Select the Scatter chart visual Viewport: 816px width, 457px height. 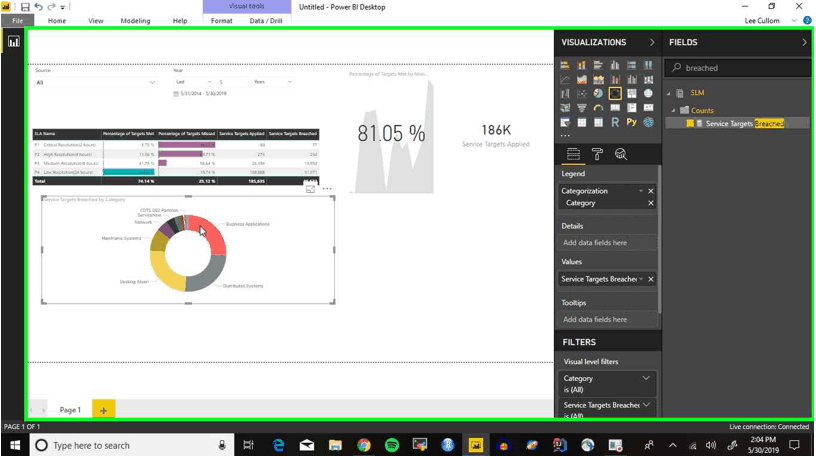pos(581,94)
